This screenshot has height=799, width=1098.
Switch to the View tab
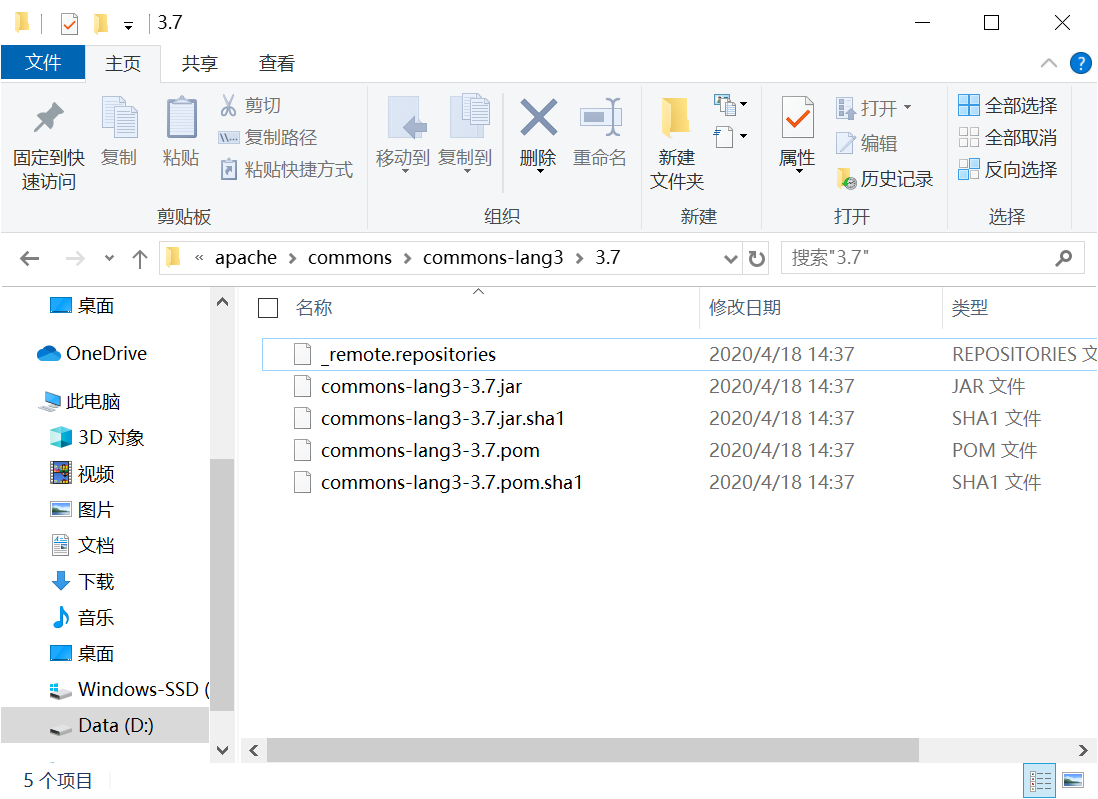277,64
